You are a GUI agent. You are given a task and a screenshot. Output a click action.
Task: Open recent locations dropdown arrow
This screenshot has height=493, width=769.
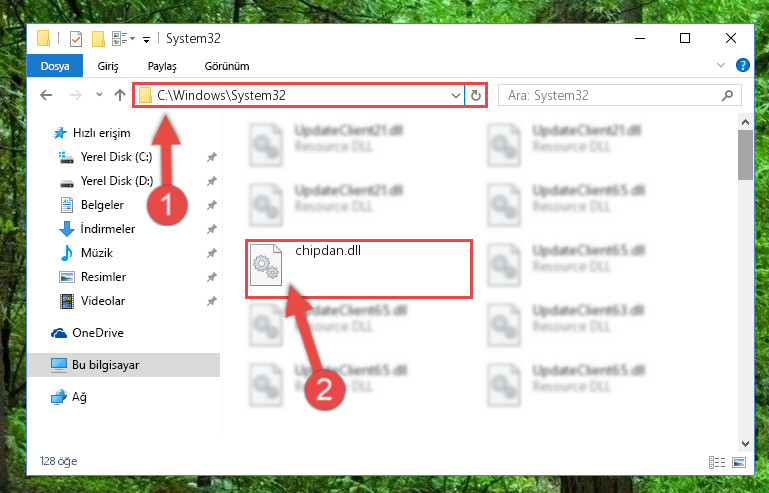99,94
